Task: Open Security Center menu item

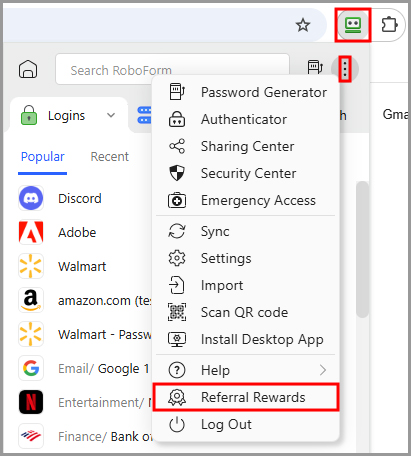Action: tap(246, 173)
